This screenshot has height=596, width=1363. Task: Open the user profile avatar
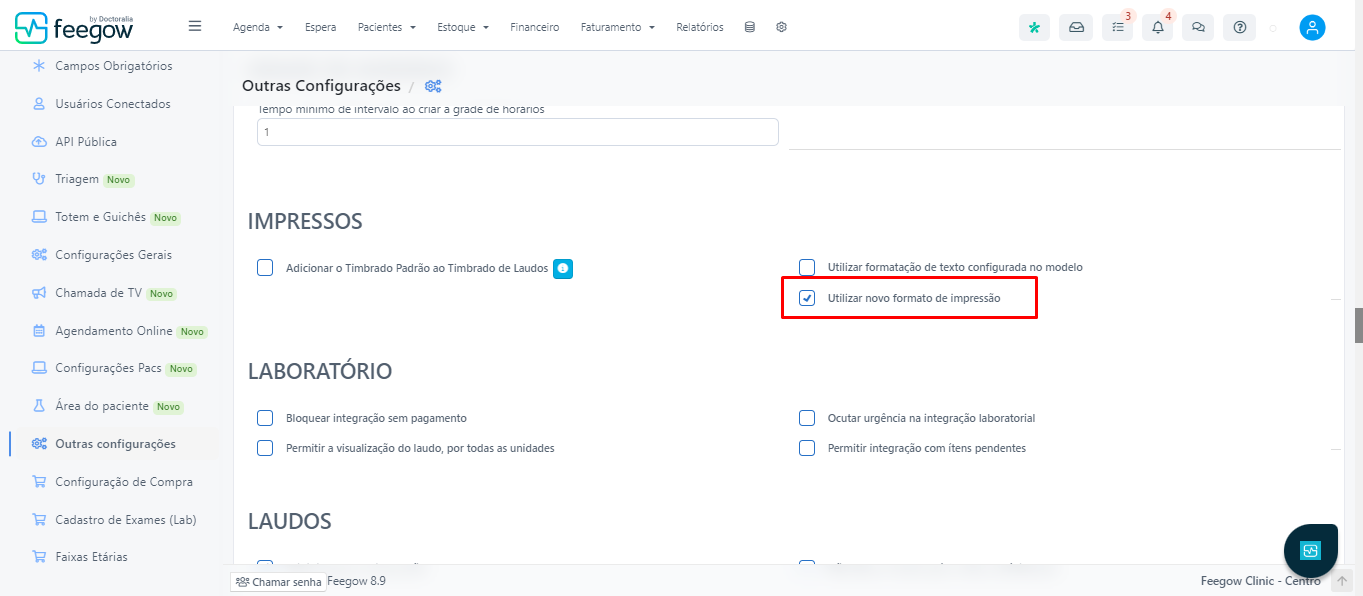[x=1312, y=28]
